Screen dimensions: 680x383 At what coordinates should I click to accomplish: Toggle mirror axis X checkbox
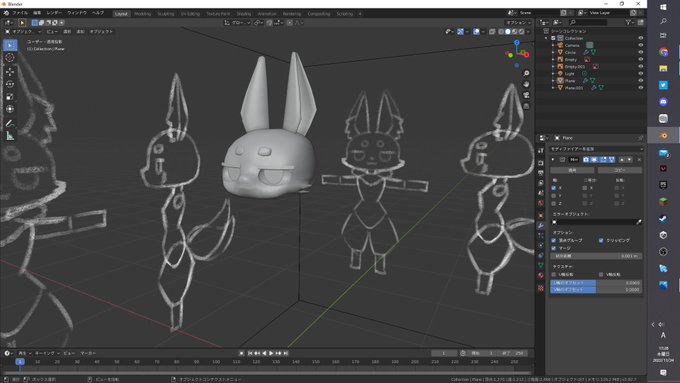pos(554,188)
